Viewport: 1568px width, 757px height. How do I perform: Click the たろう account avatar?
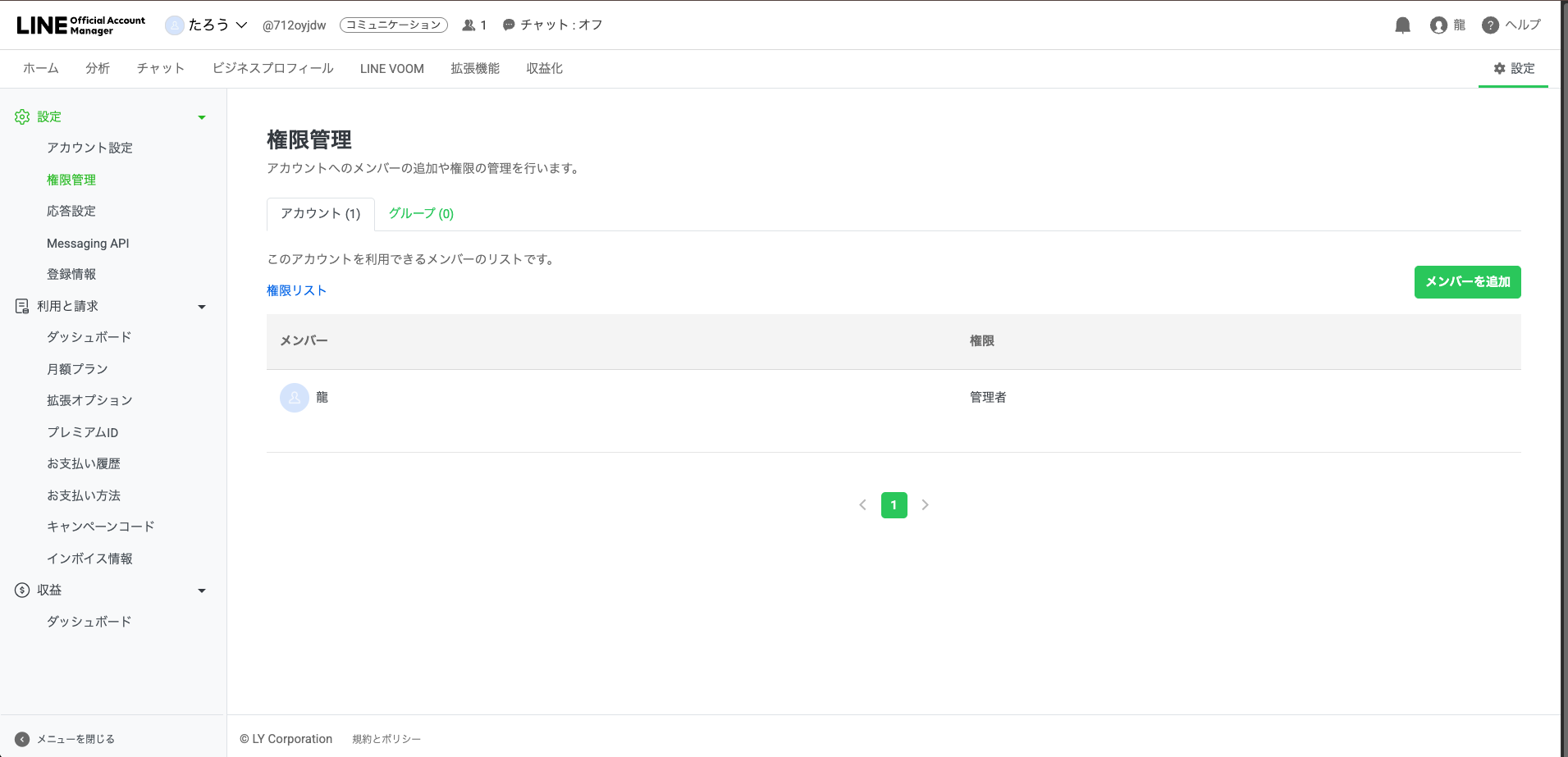[x=174, y=25]
